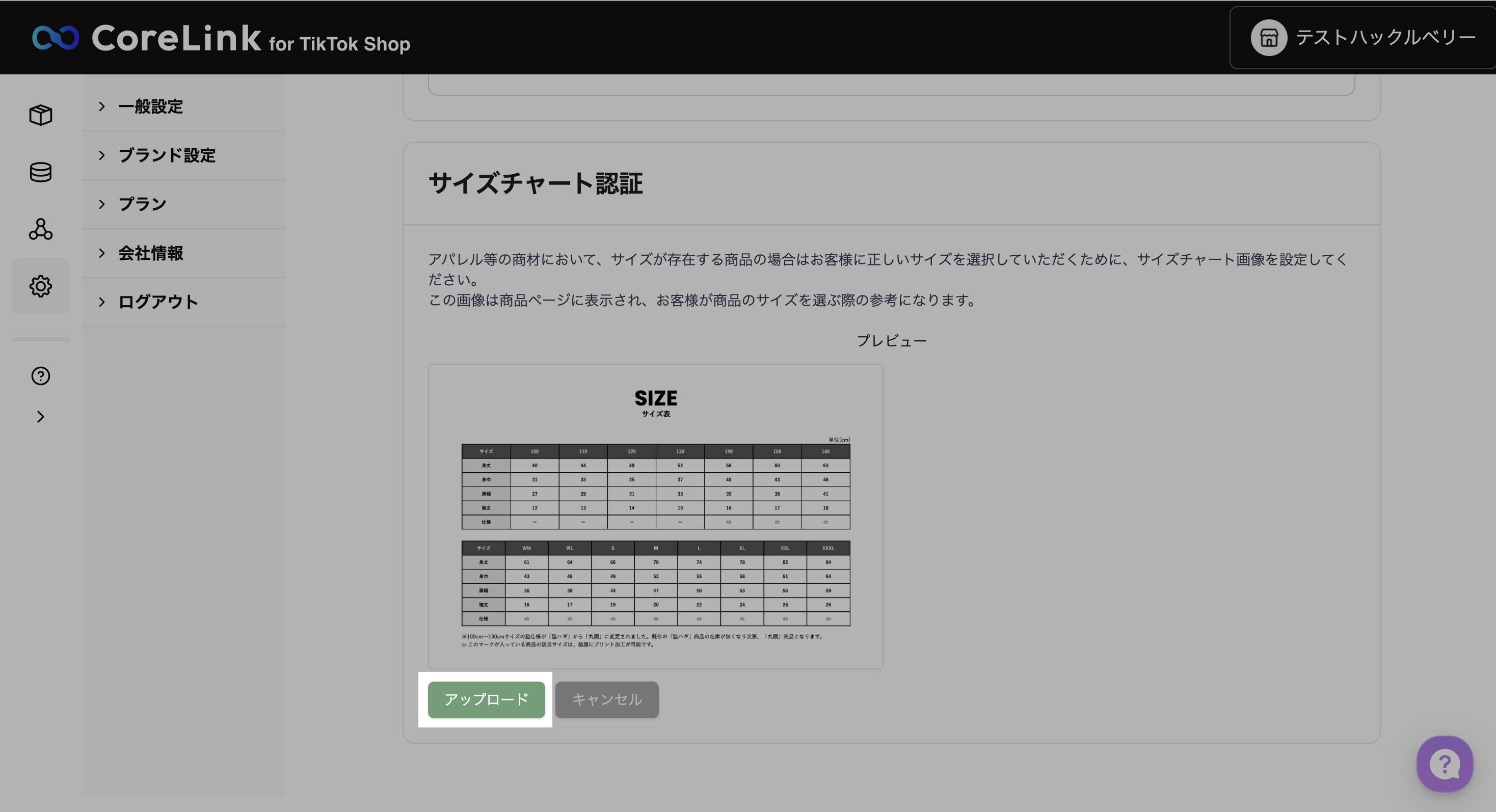Open the help question-mark circle in sidebar
Viewport: 1496px width, 812px height.
(41, 376)
